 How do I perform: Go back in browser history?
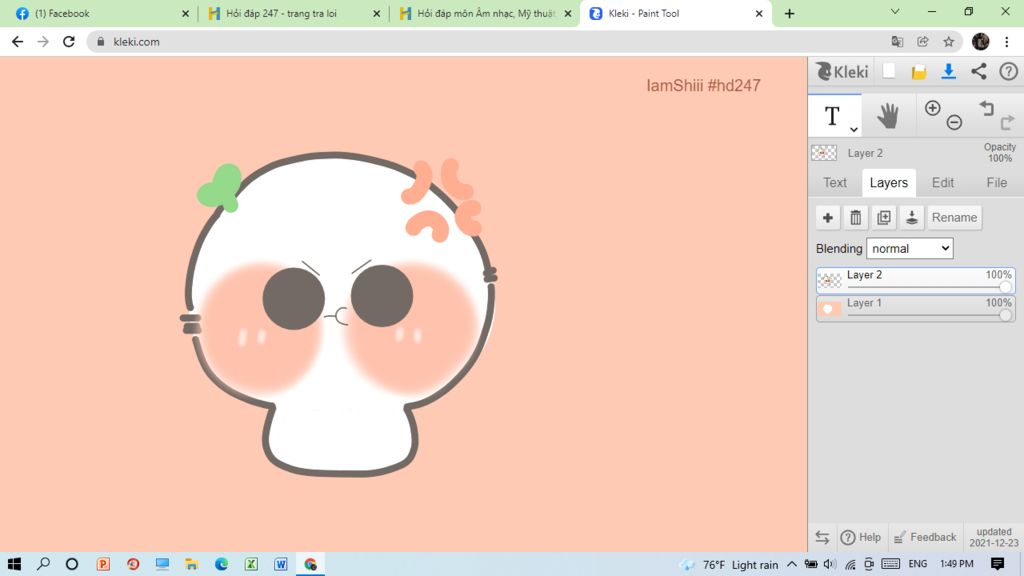coord(18,42)
